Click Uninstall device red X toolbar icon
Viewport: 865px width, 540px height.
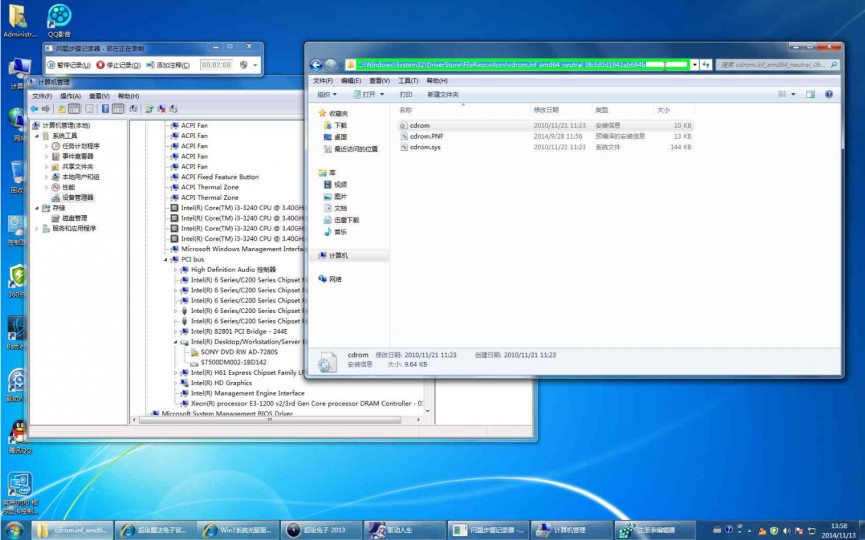[x=161, y=109]
